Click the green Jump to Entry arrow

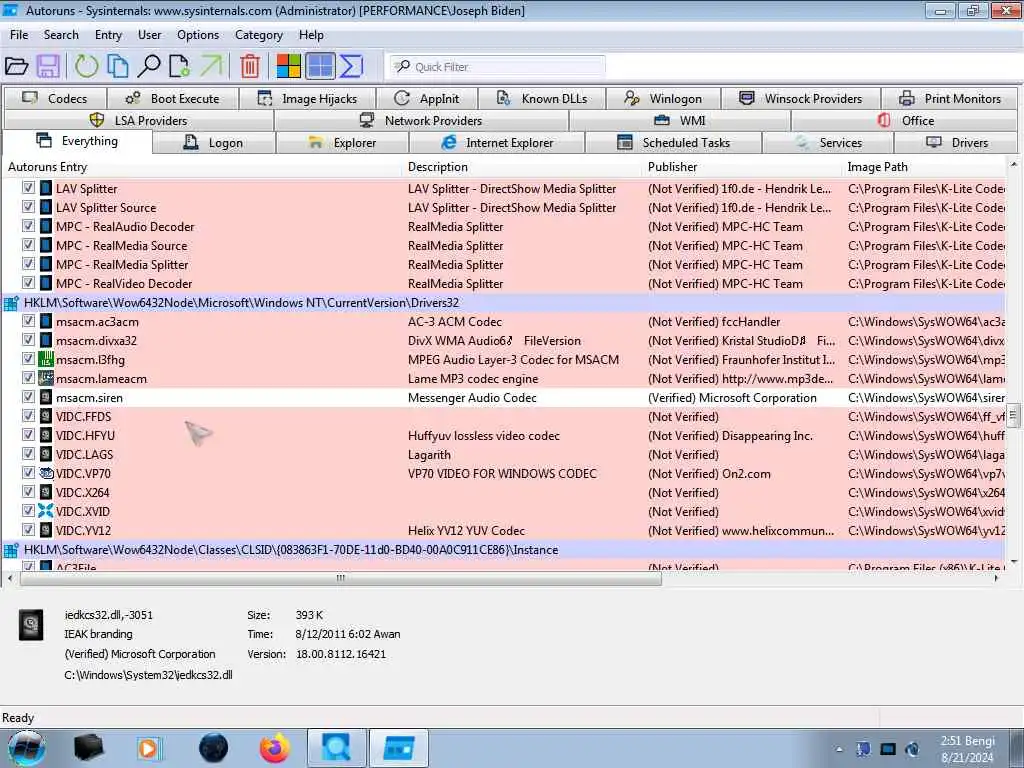tap(211, 66)
